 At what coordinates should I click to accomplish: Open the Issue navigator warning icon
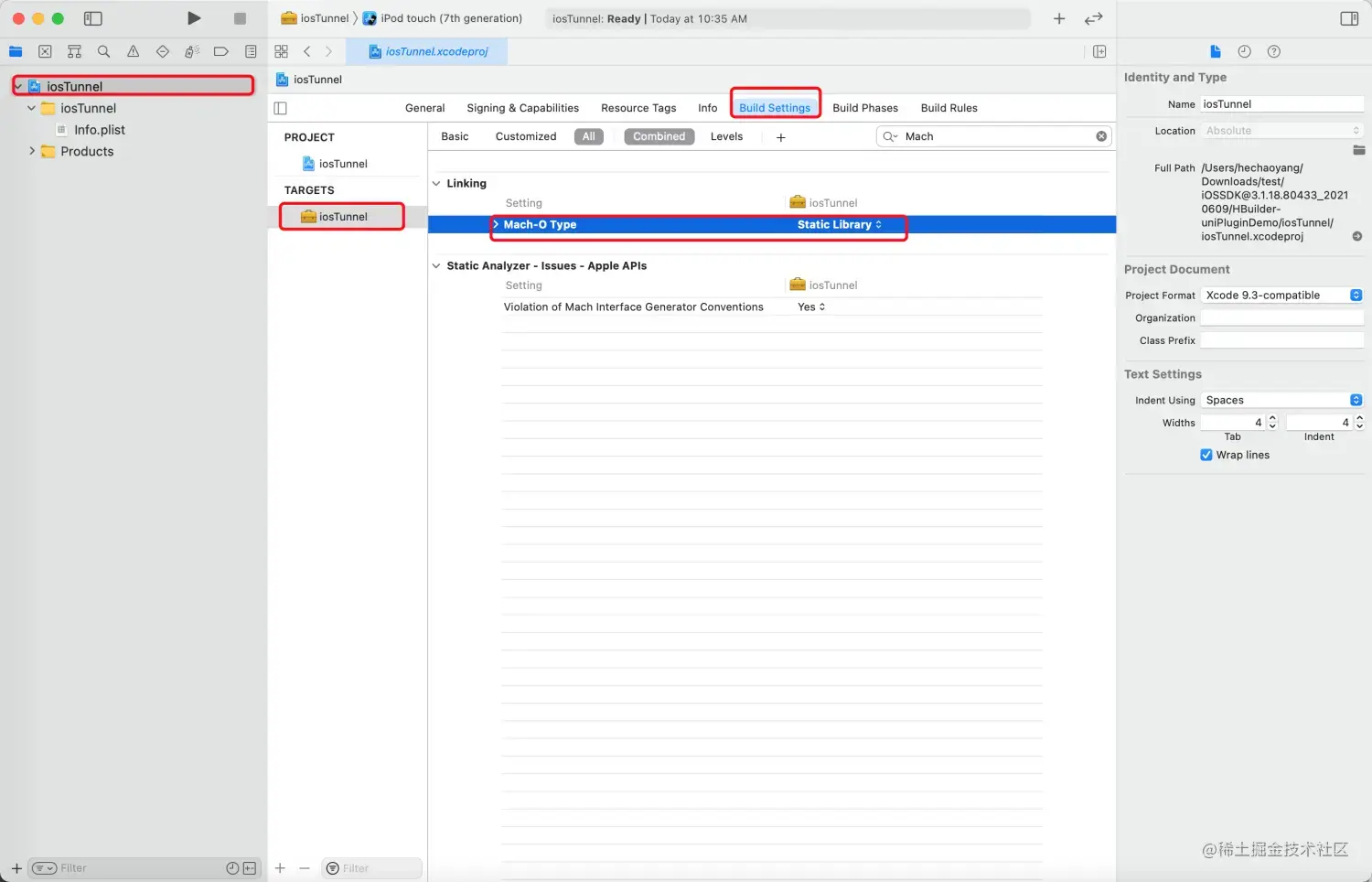click(x=133, y=51)
